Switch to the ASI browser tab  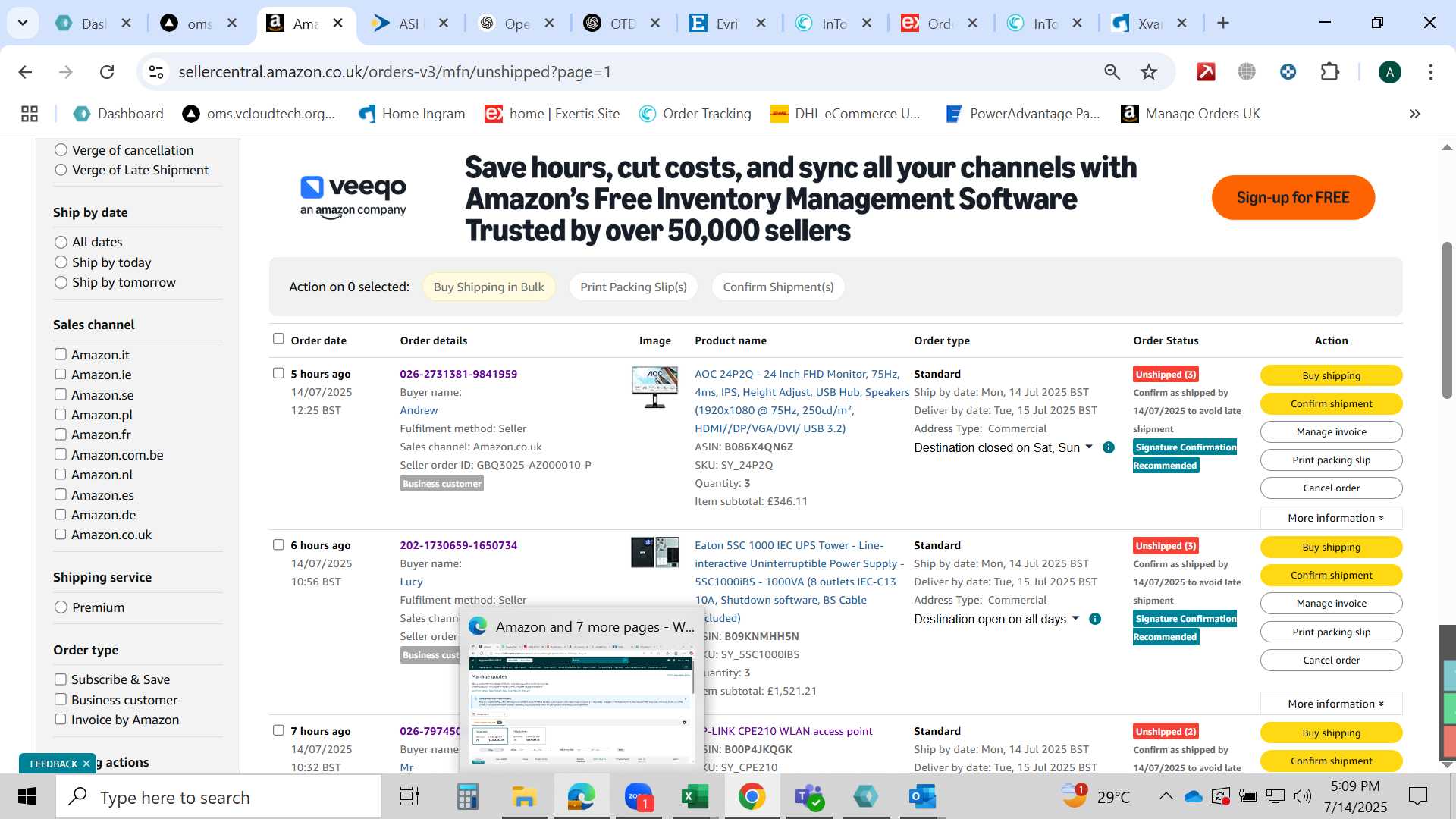[x=409, y=24]
